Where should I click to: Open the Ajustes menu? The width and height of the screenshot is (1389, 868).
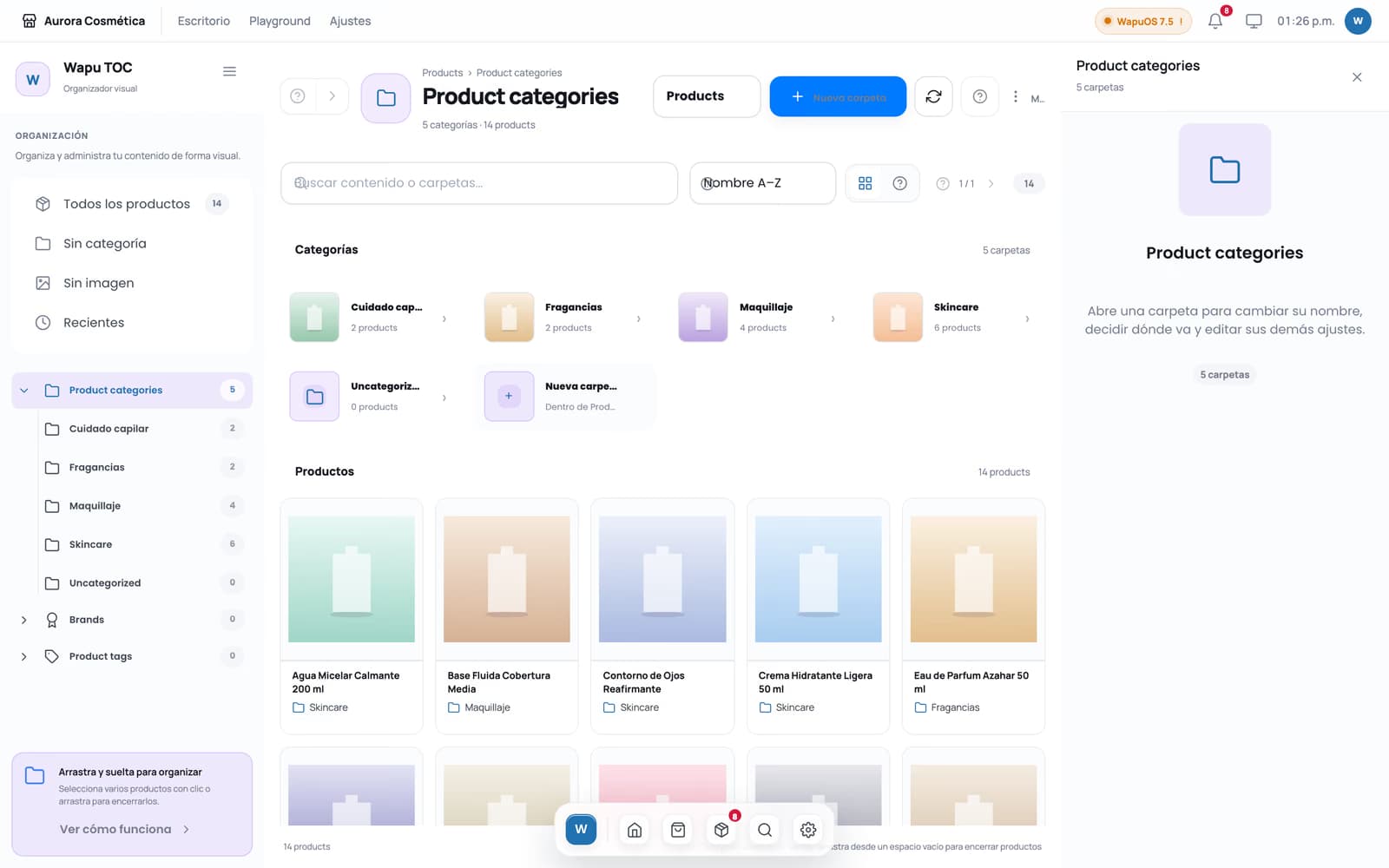(x=350, y=21)
